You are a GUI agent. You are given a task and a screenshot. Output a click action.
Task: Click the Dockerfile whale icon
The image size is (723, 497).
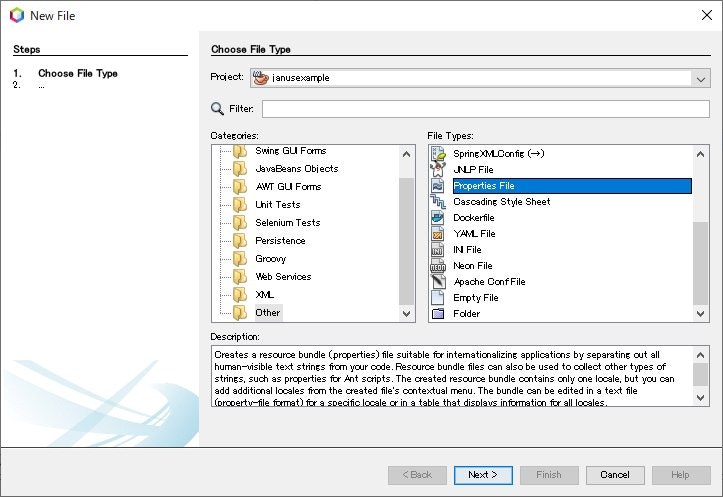coord(438,218)
